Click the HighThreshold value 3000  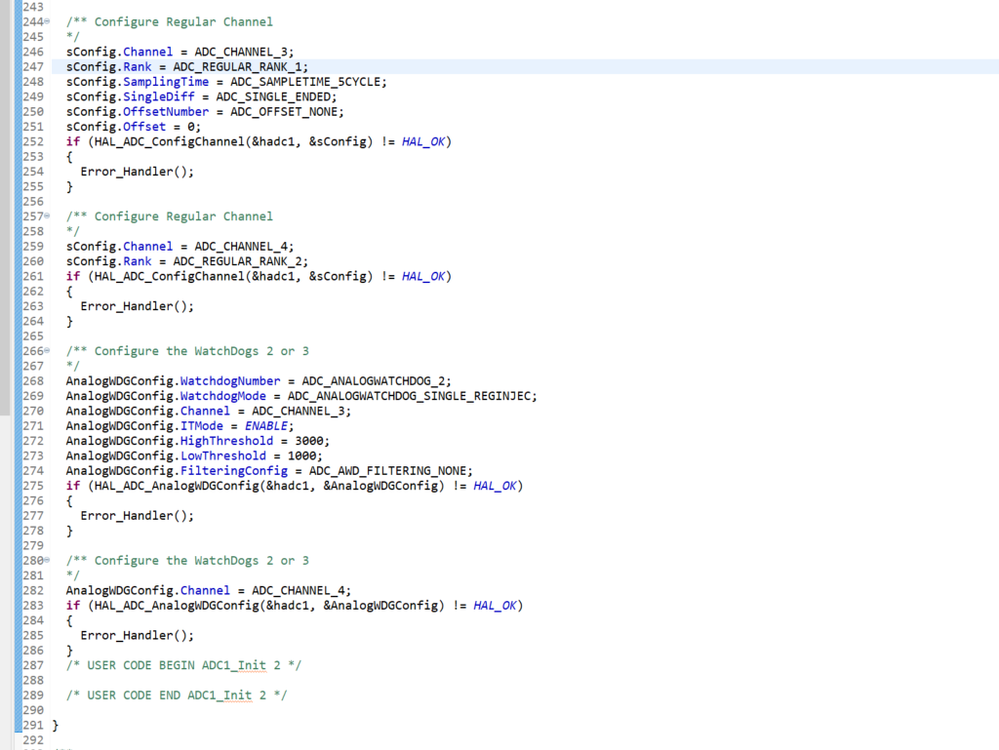[309, 441]
